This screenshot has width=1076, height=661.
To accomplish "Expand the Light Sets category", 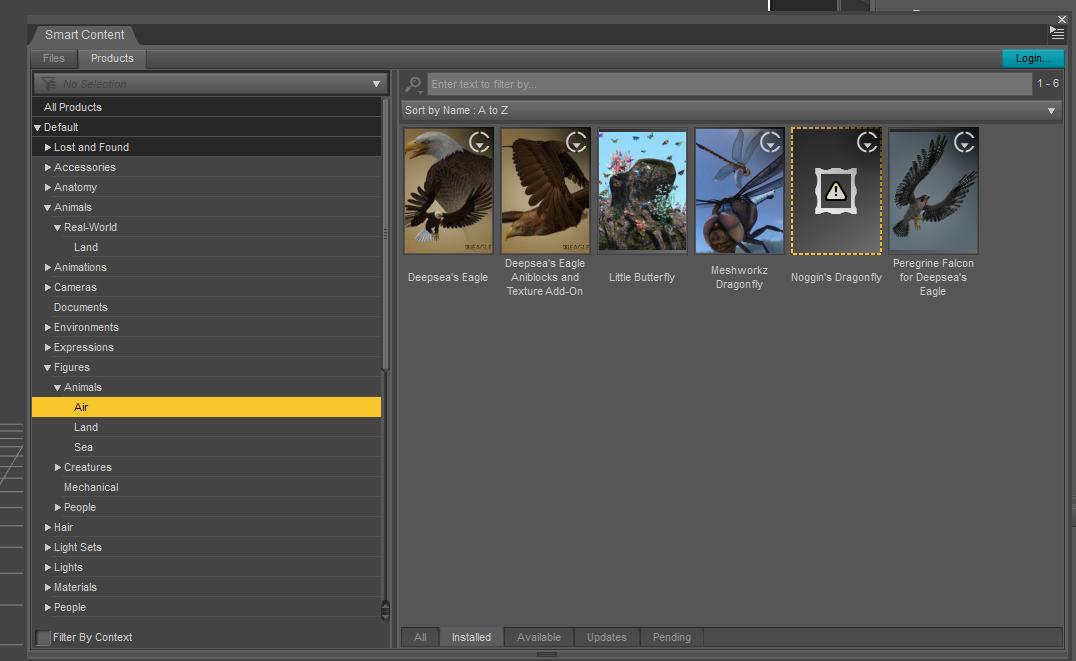I will (48, 548).
